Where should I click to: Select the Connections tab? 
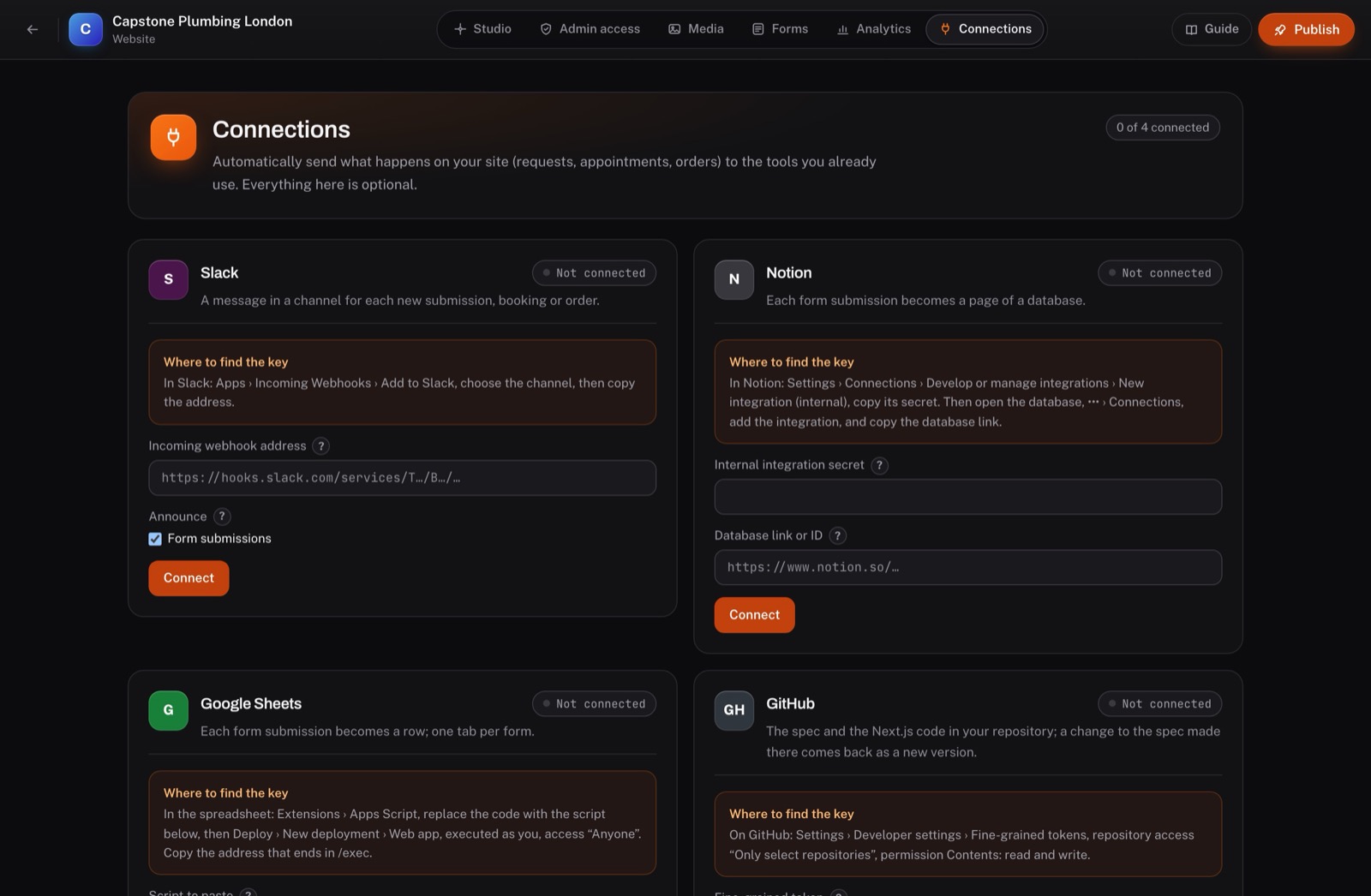[x=985, y=29]
